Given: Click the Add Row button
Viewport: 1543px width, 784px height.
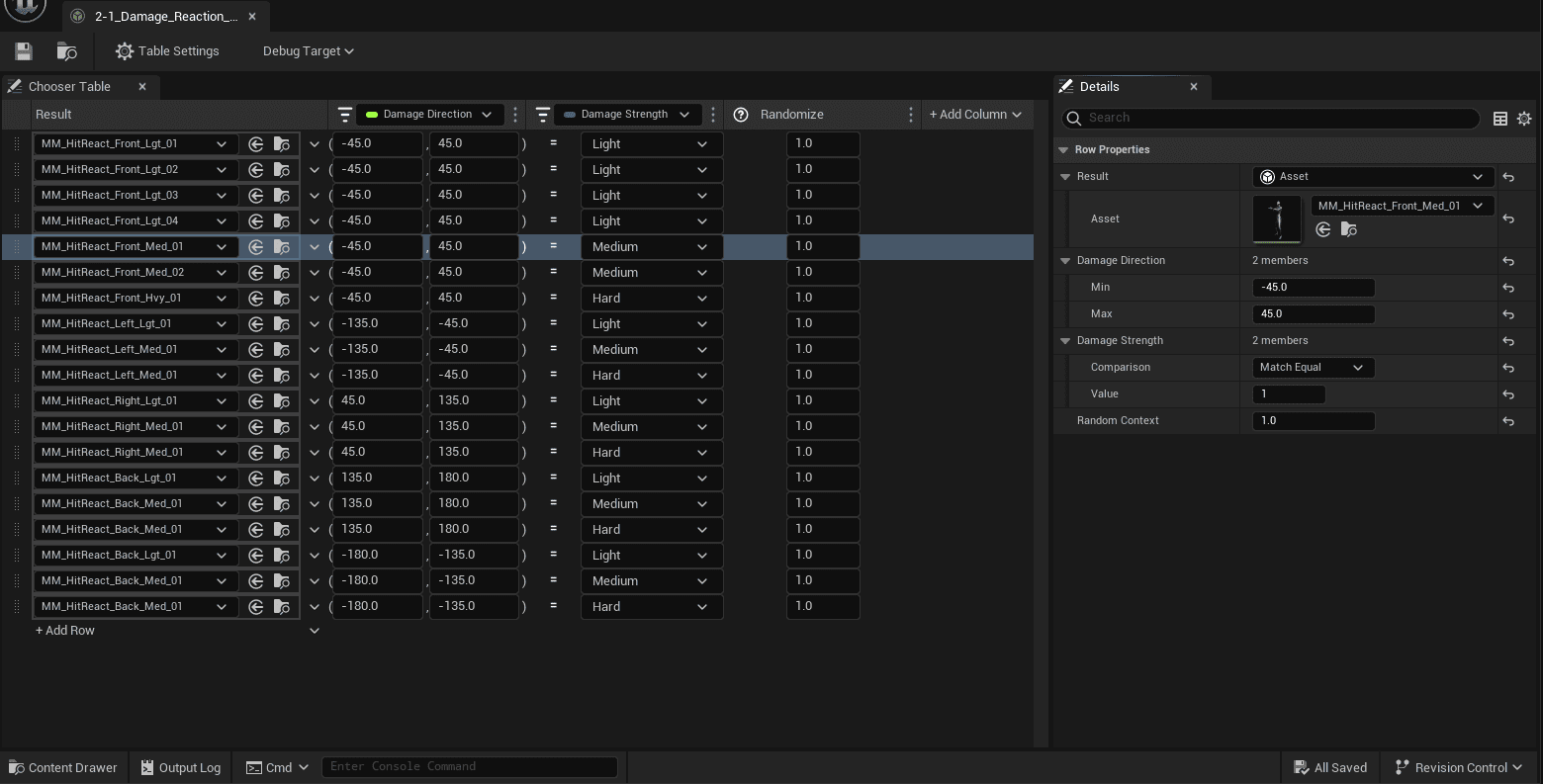Looking at the screenshot, I should pos(65,631).
